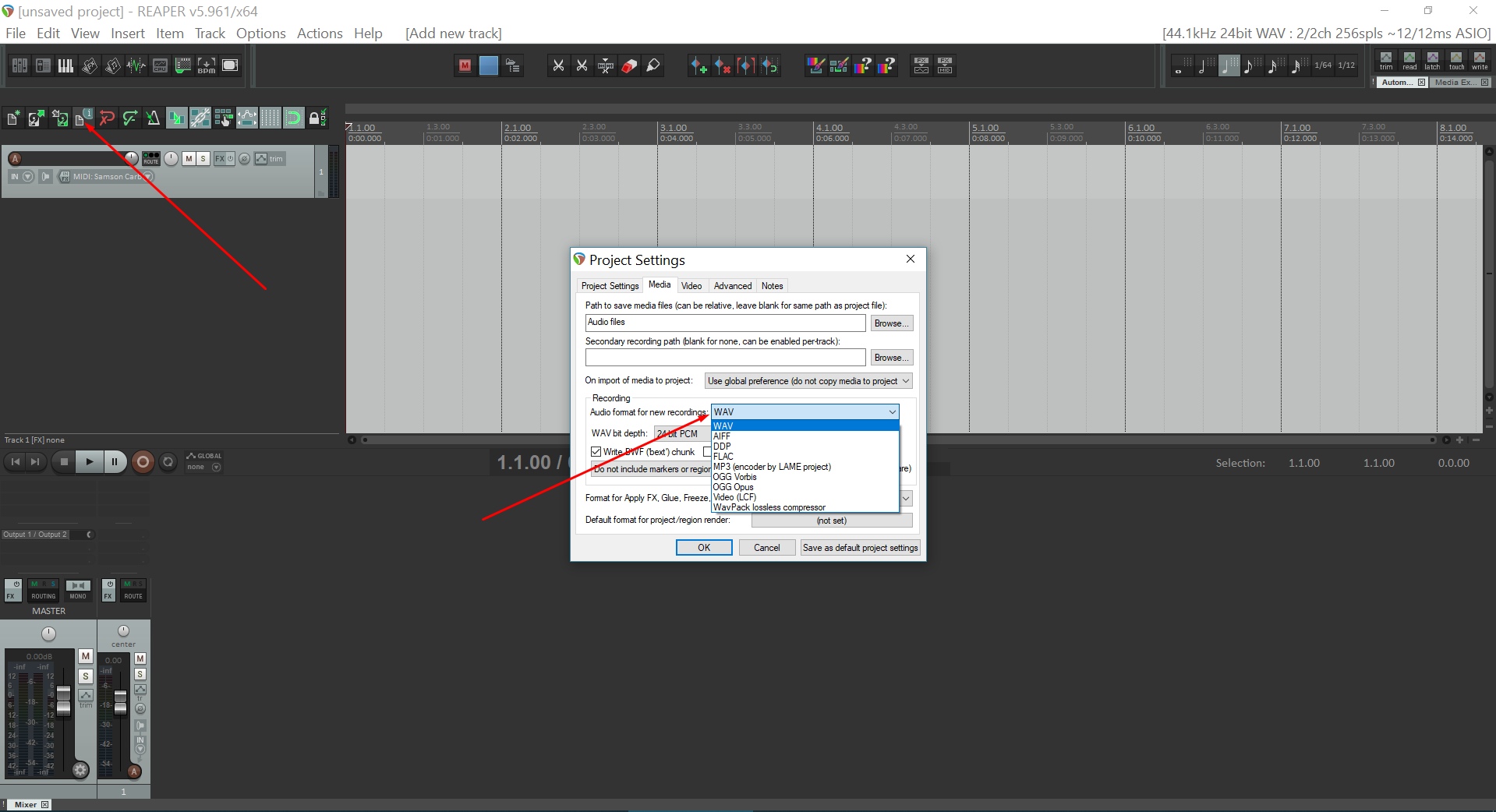
Task: Click the master channel gear icon
Action: (x=80, y=770)
